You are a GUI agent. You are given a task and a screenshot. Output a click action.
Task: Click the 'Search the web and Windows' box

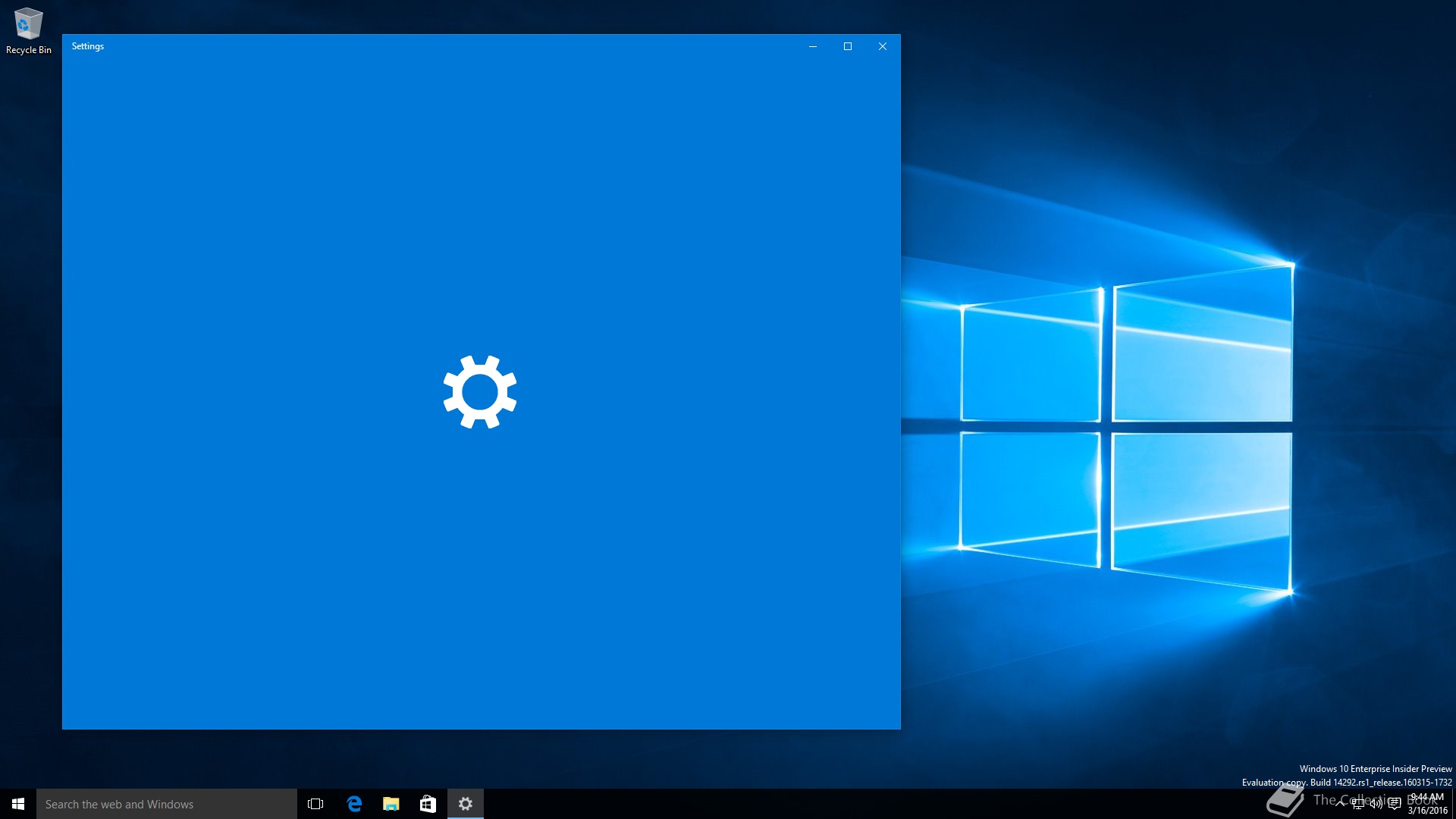(167, 804)
